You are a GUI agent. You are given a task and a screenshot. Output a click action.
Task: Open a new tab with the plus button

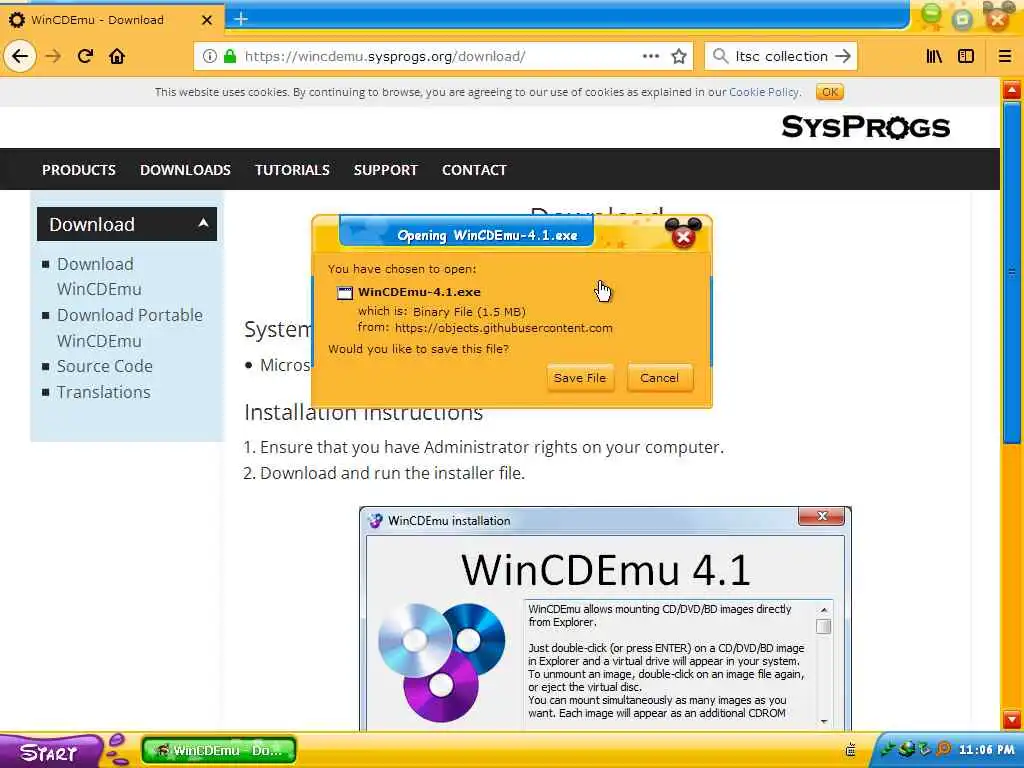pos(241,19)
